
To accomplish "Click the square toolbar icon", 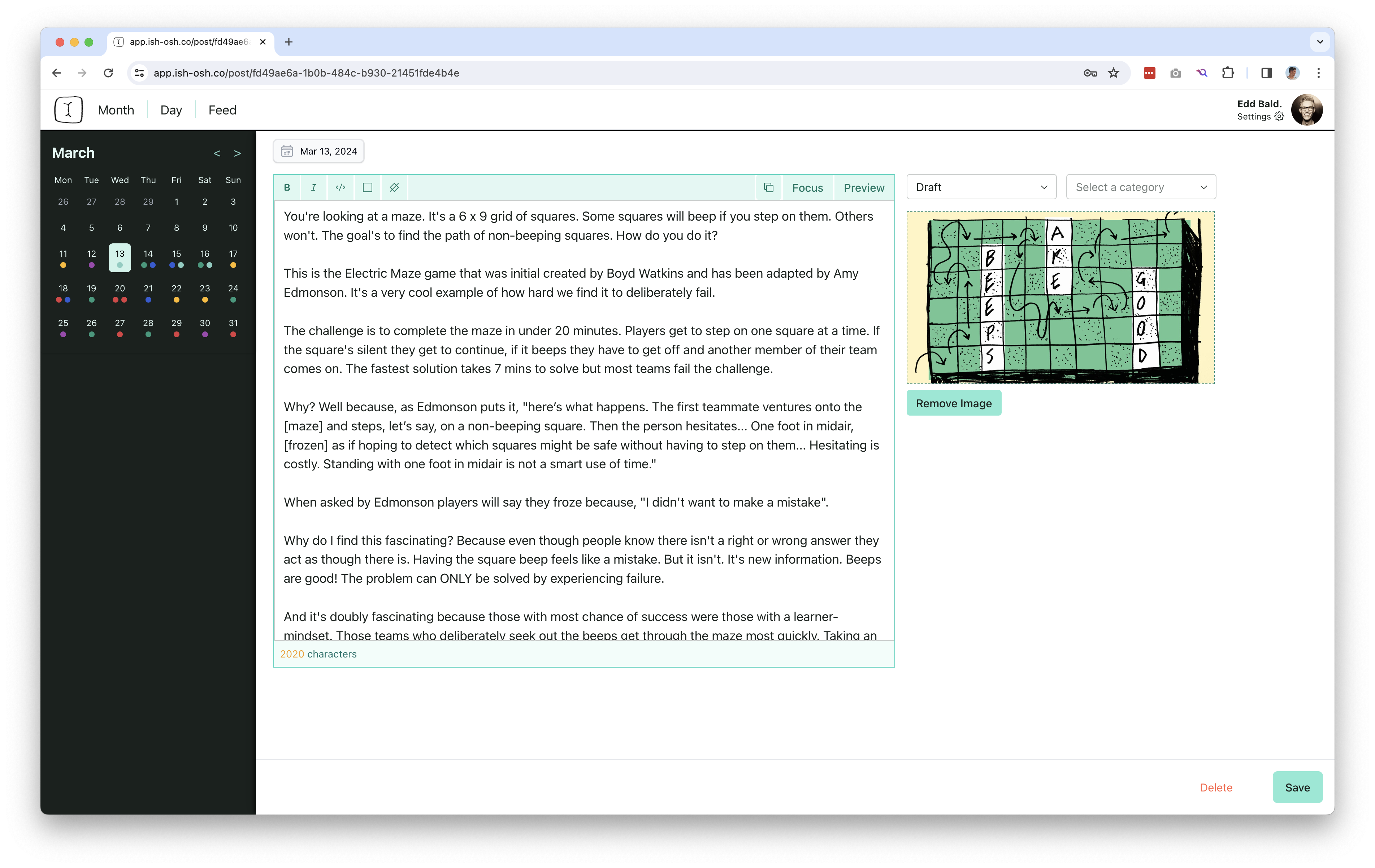I will (367, 187).
